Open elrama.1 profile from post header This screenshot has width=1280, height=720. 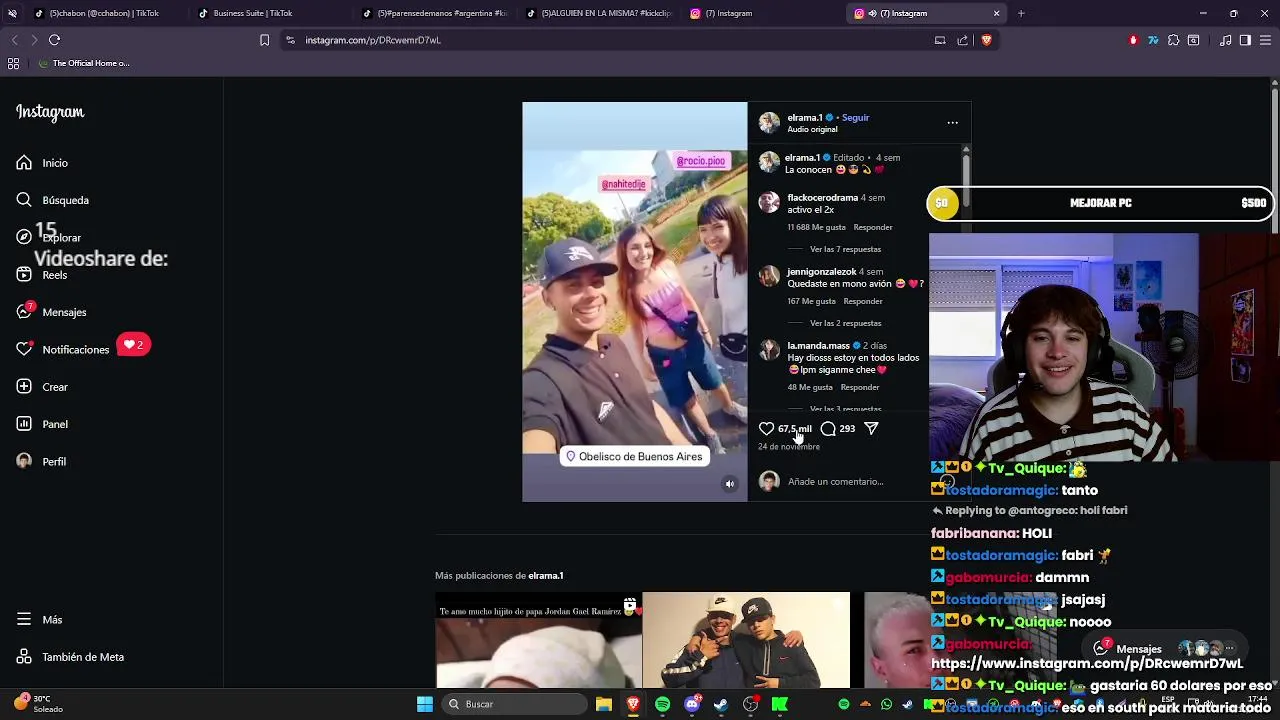[x=804, y=118]
